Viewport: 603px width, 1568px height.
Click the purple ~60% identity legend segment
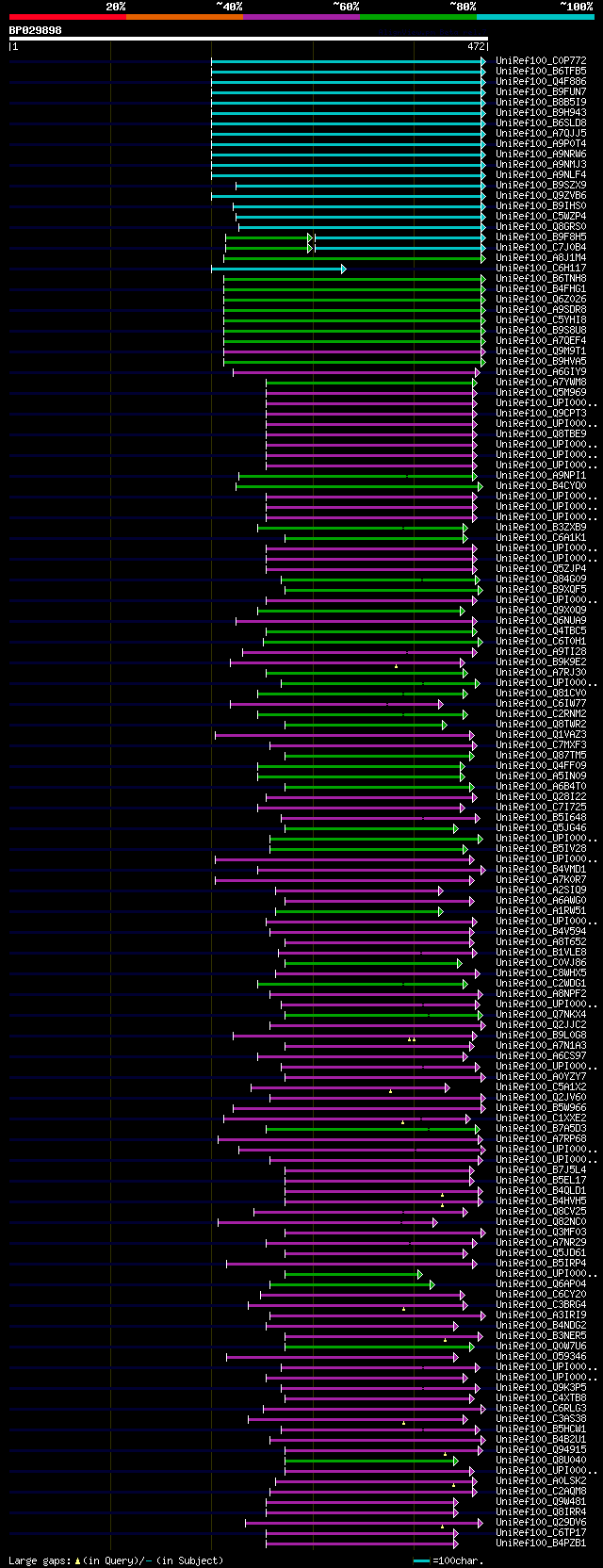[x=301, y=17]
